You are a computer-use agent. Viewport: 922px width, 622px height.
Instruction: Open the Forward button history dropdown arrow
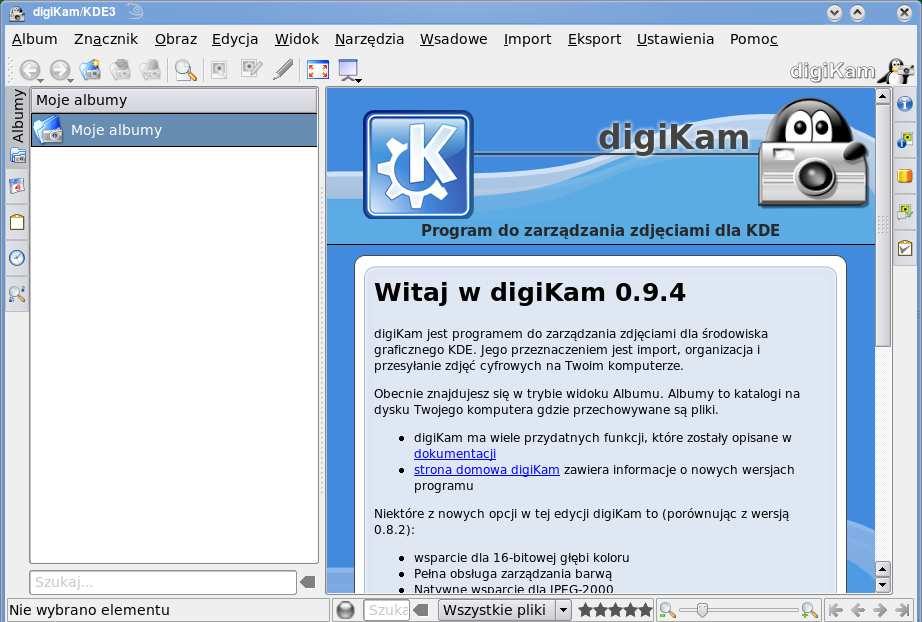coord(70,80)
